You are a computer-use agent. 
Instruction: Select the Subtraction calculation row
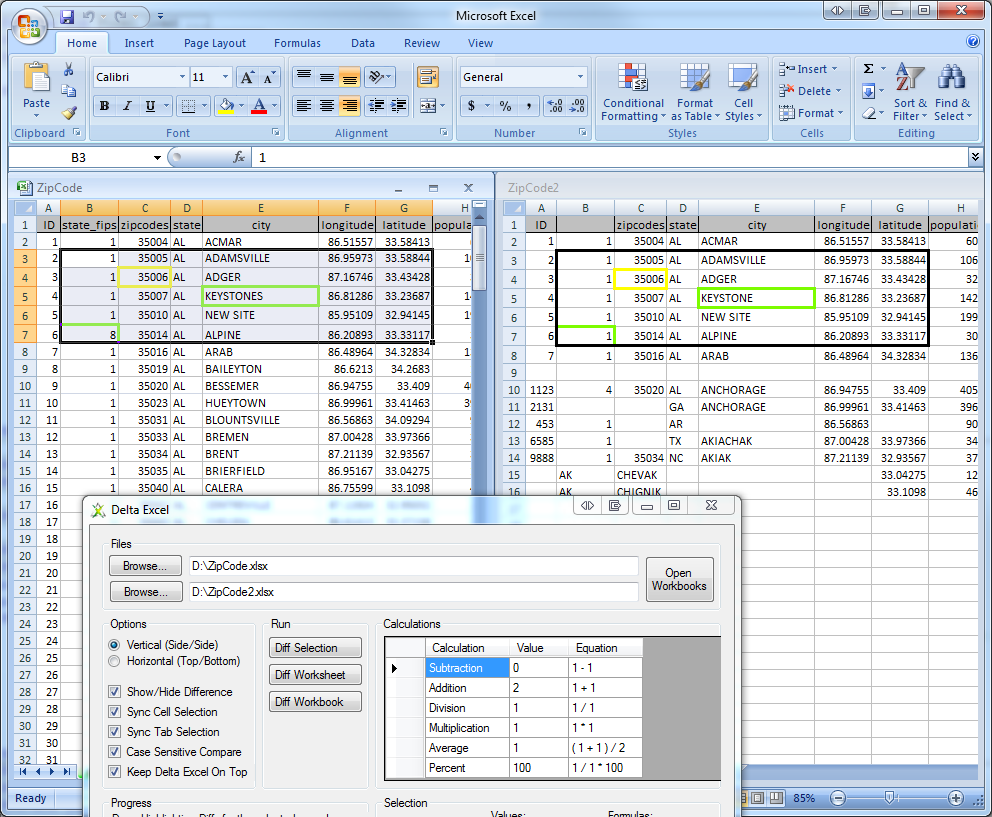click(x=514, y=668)
